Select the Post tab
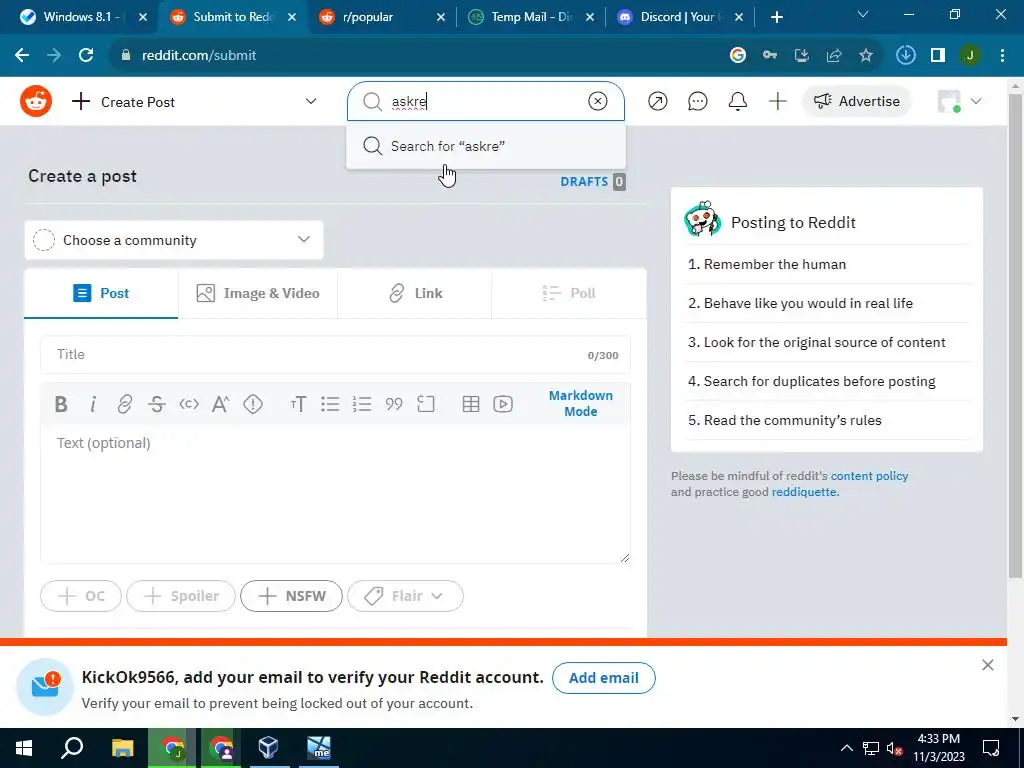1024x768 pixels. tap(101, 293)
